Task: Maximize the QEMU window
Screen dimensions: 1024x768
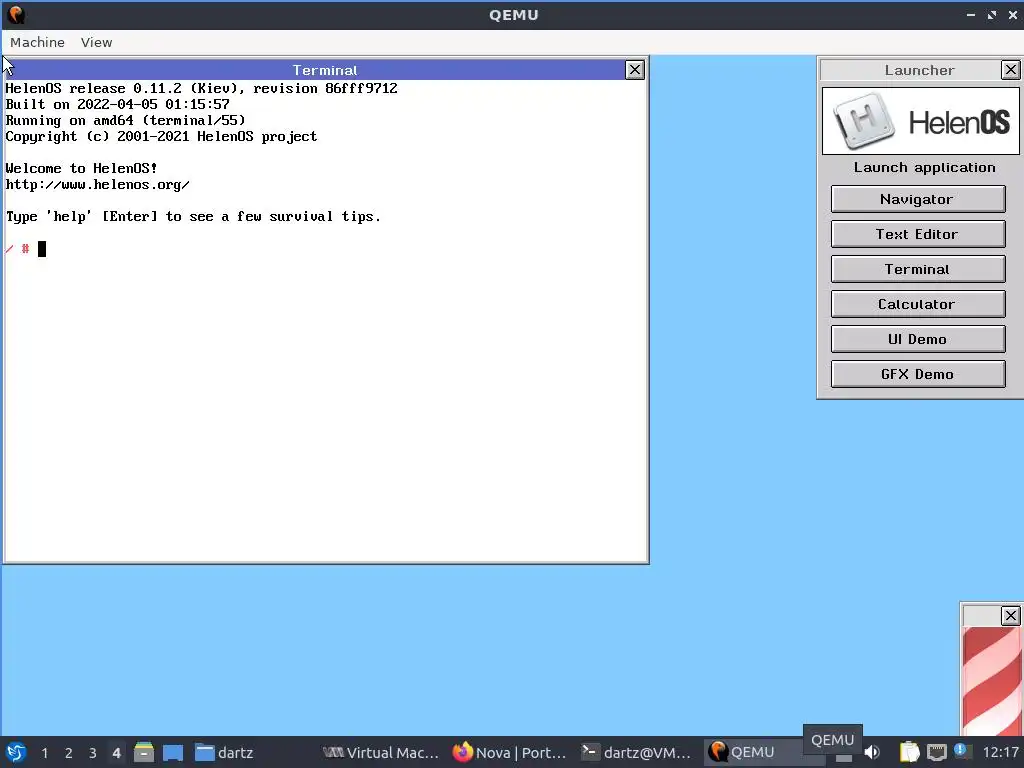Action: click(x=992, y=14)
